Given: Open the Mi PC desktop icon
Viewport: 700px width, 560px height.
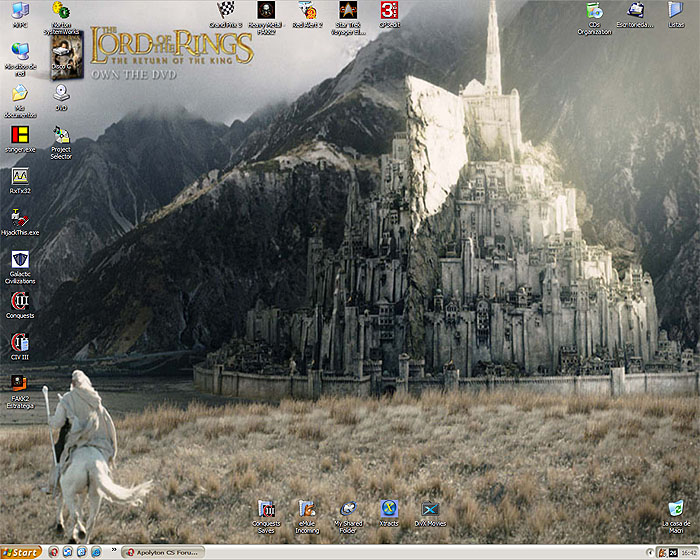Looking at the screenshot, I should coord(20,10).
